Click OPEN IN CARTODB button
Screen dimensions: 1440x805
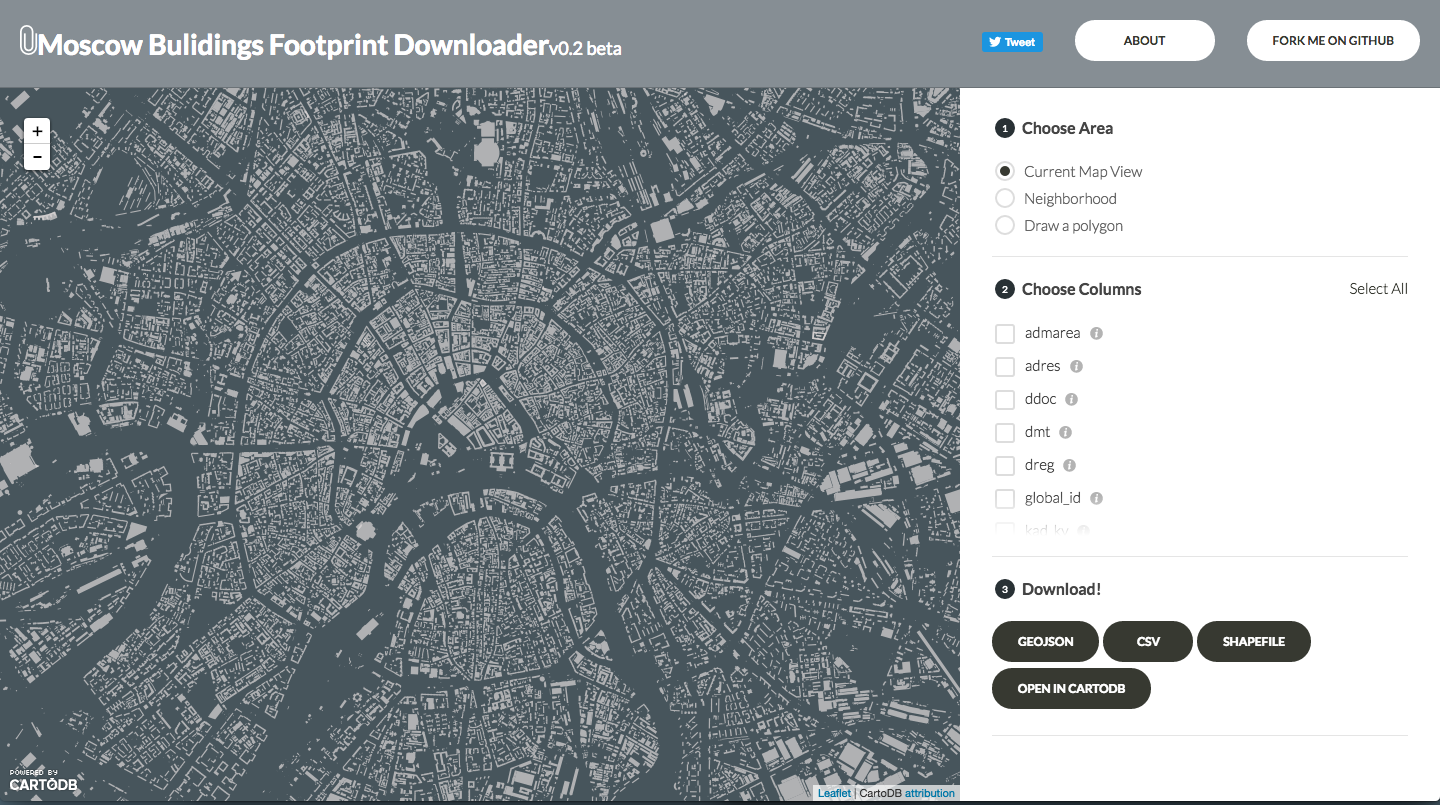[x=1071, y=688]
